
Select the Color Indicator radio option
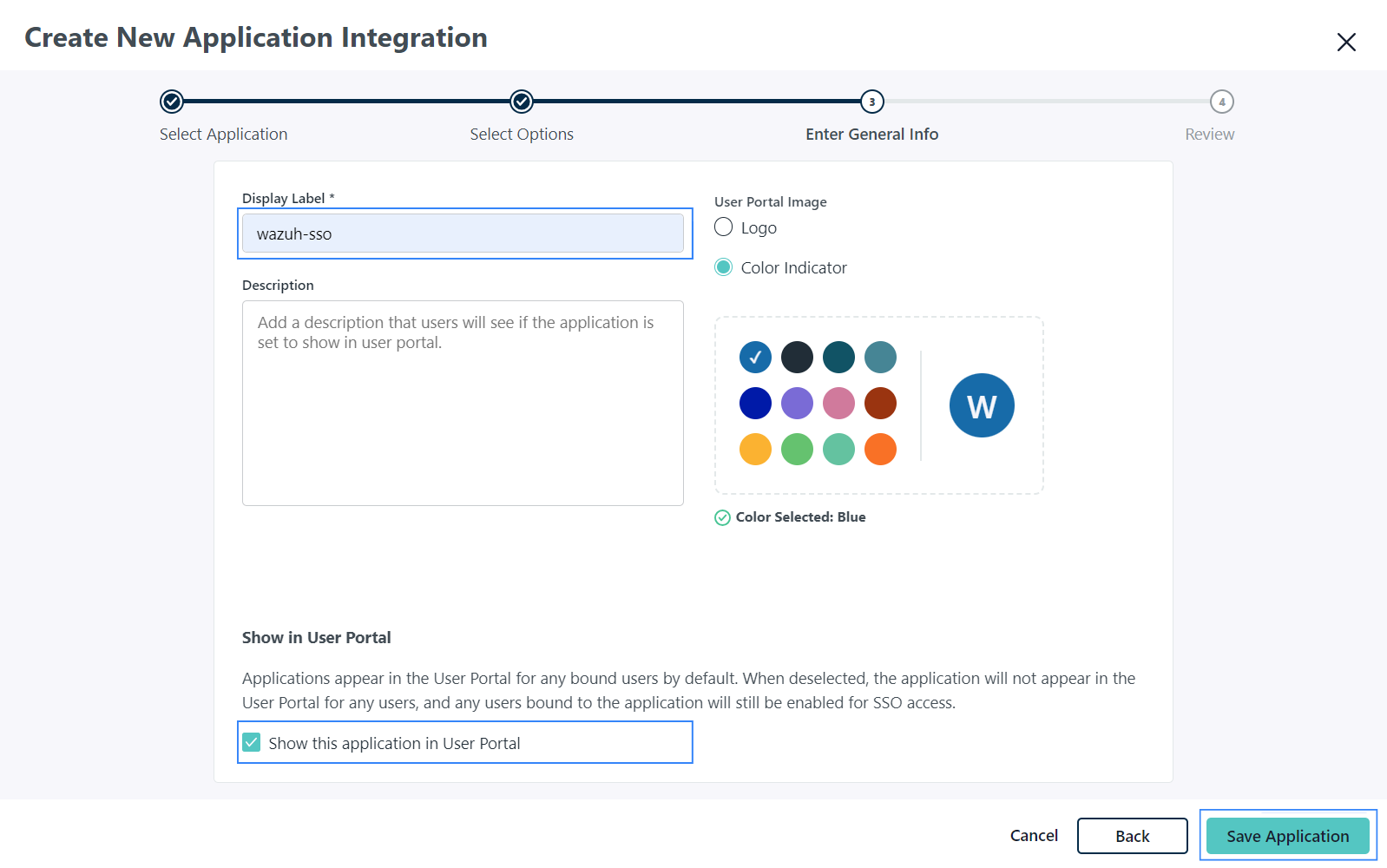(724, 267)
